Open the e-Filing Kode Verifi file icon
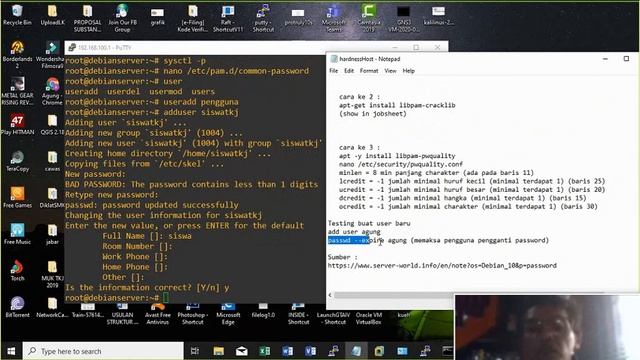Viewport: 640px width, 360px height. click(192, 18)
